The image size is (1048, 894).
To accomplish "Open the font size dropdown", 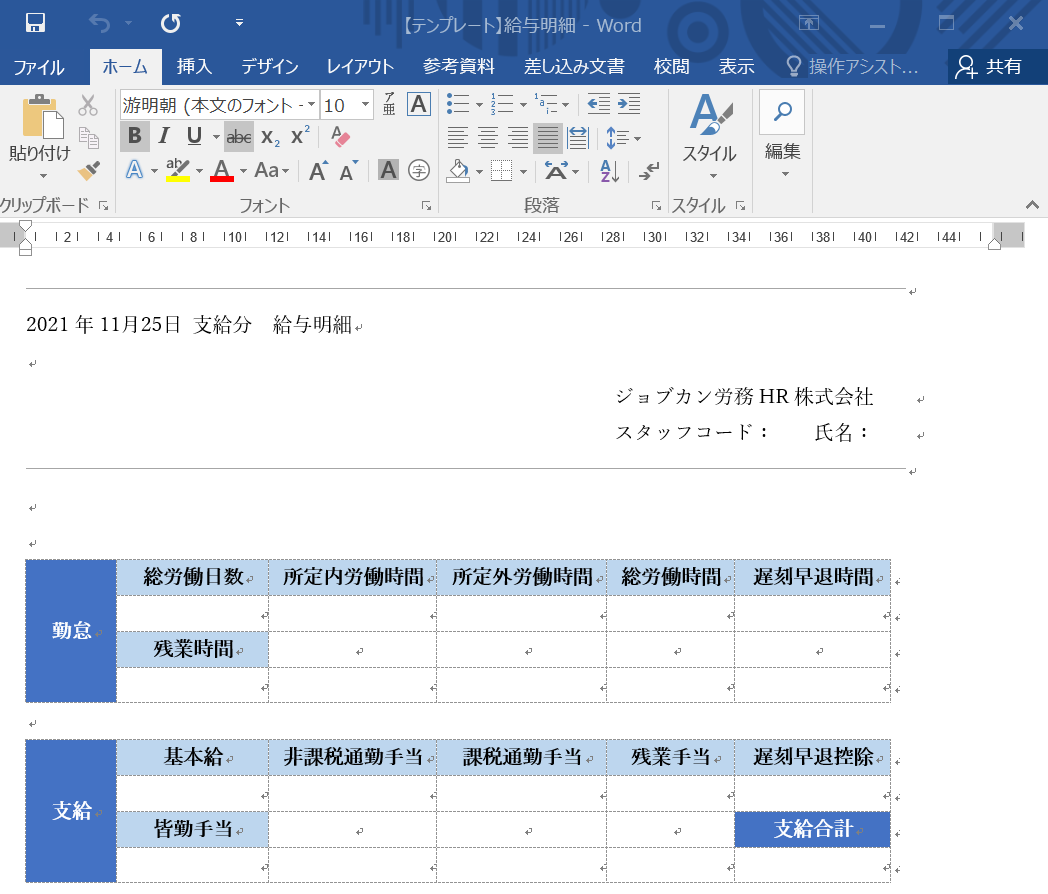I will [x=365, y=105].
